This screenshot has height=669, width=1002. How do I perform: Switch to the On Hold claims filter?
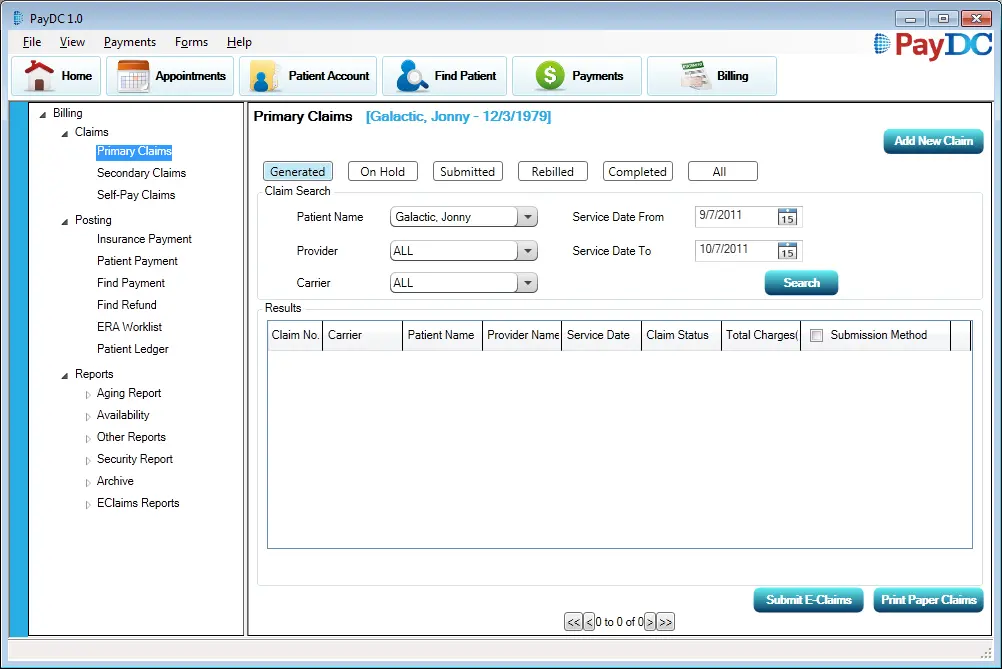(382, 171)
